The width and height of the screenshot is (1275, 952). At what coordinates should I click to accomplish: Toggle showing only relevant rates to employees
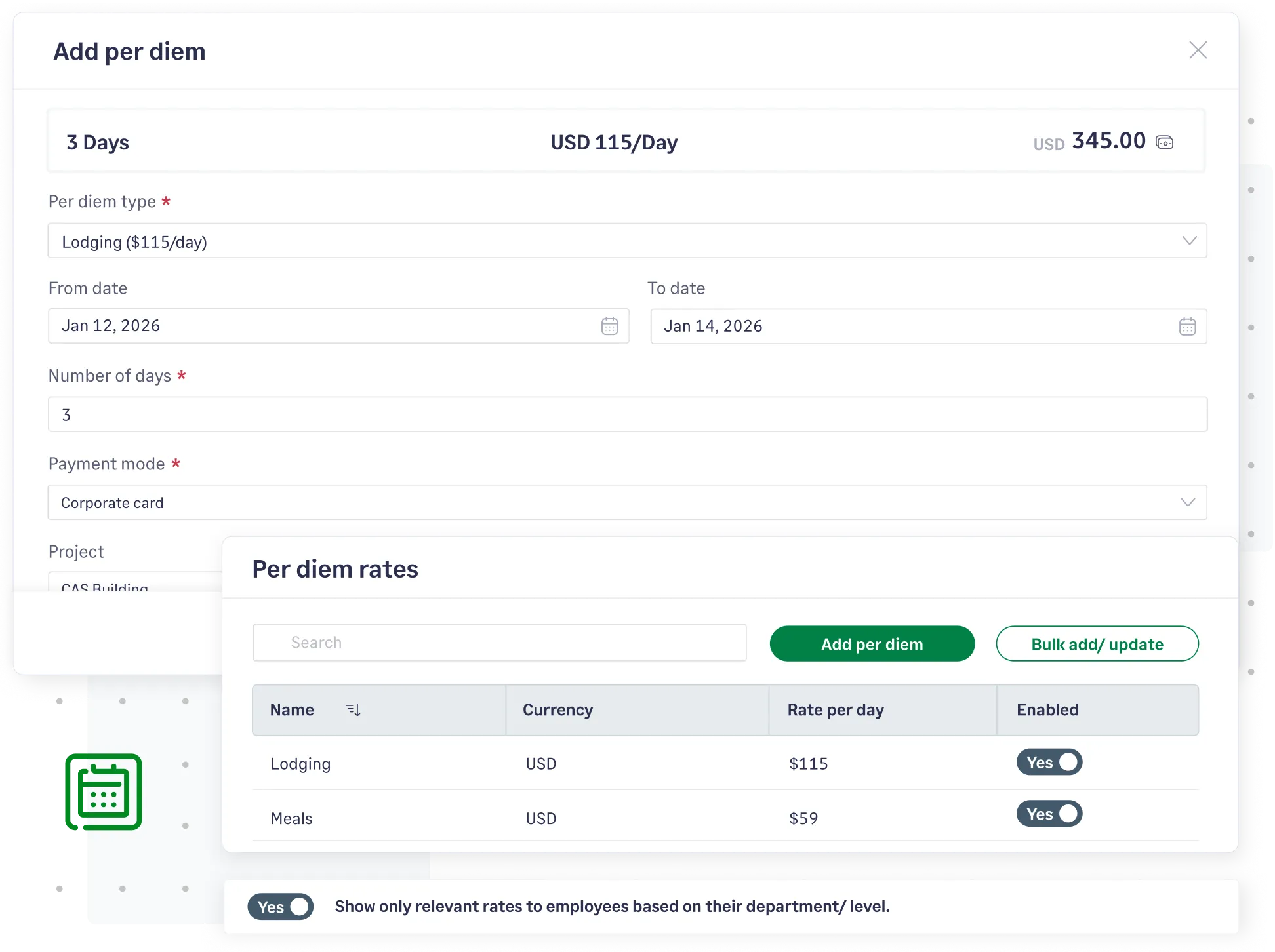[279, 907]
